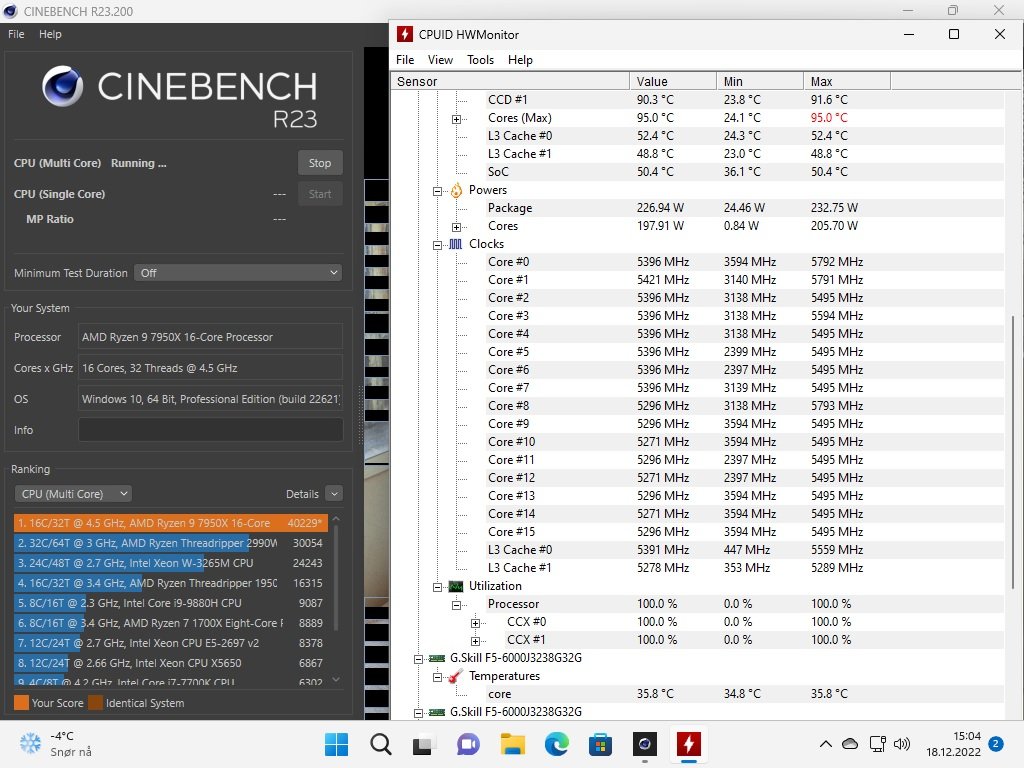The width and height of the screenshot is (1024, 768).
Task: Collapse the Powers section
Action: point(438,191)
